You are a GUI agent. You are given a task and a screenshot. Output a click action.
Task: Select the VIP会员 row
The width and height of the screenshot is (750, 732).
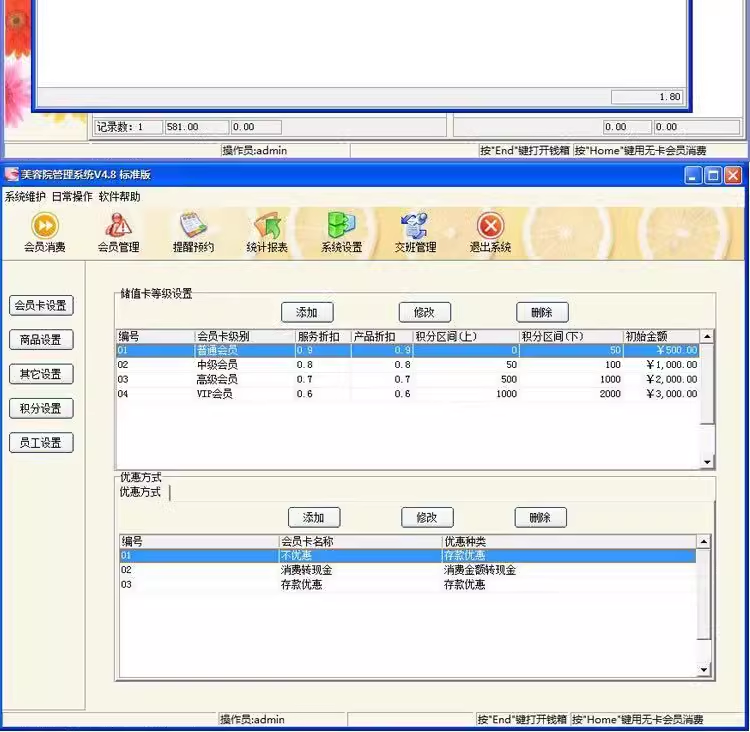click(x=408, y=394)
